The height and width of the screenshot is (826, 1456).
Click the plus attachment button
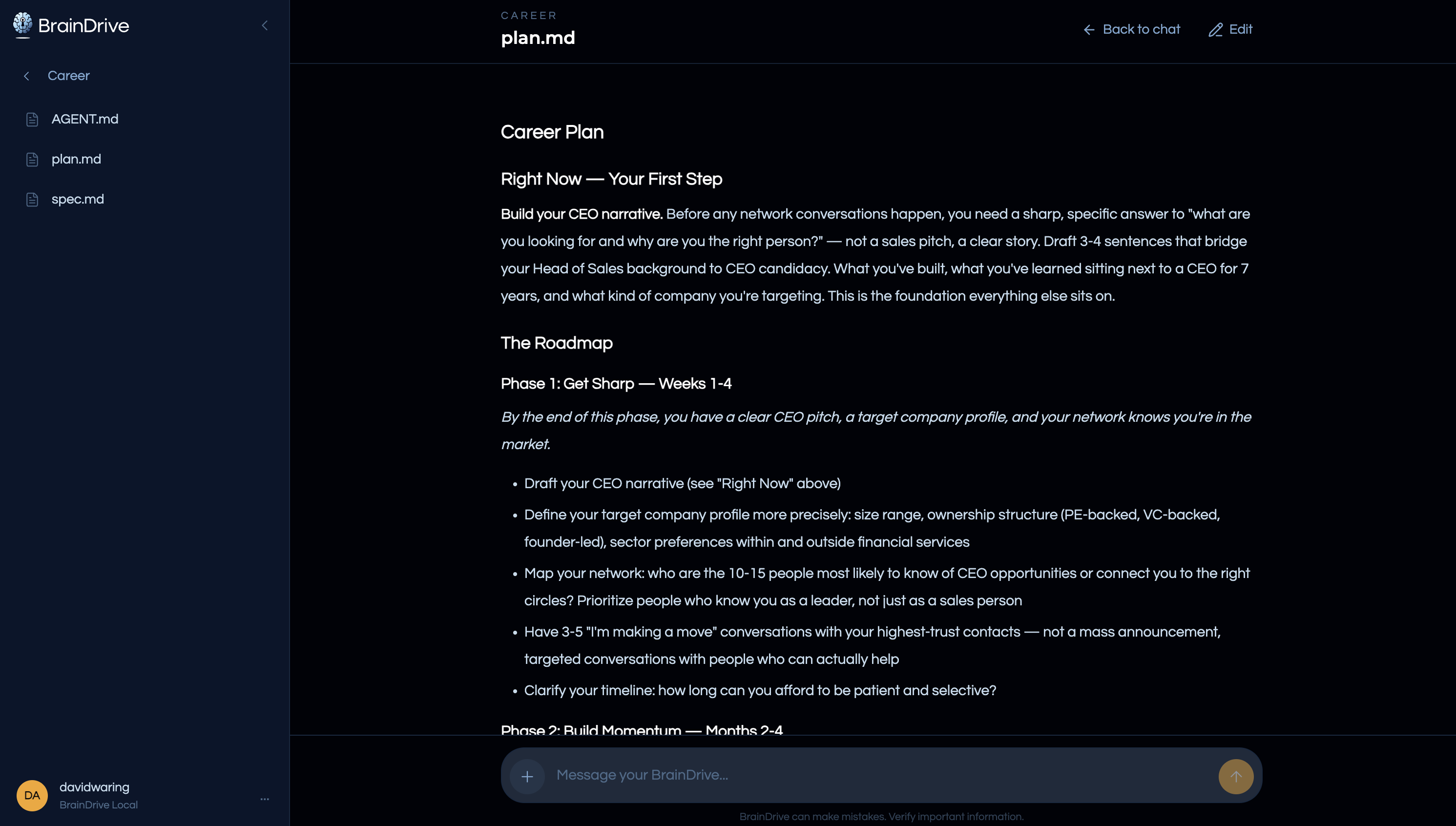527,776
